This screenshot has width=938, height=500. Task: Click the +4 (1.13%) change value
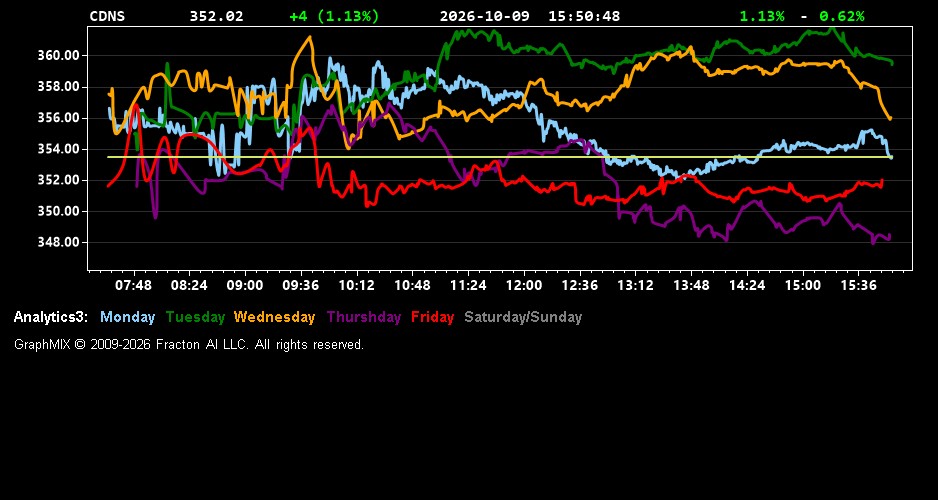(334, 17)
